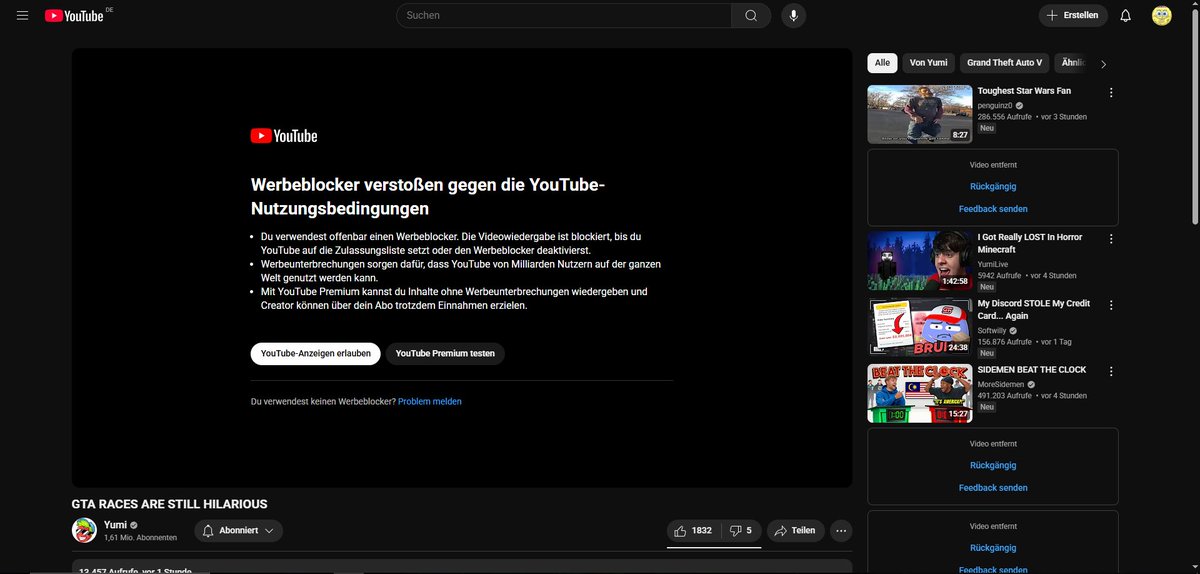
Task: Open SIDEMEN BEAT THE CLOCK thumbnail
Action: (x=920, y=393)
